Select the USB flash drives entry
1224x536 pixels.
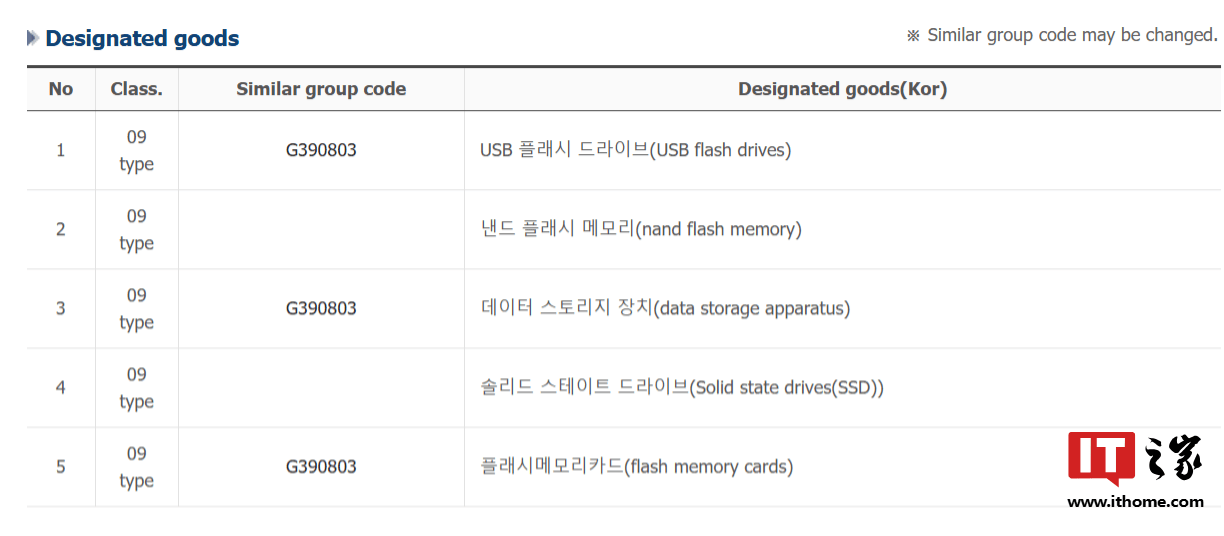635,150
